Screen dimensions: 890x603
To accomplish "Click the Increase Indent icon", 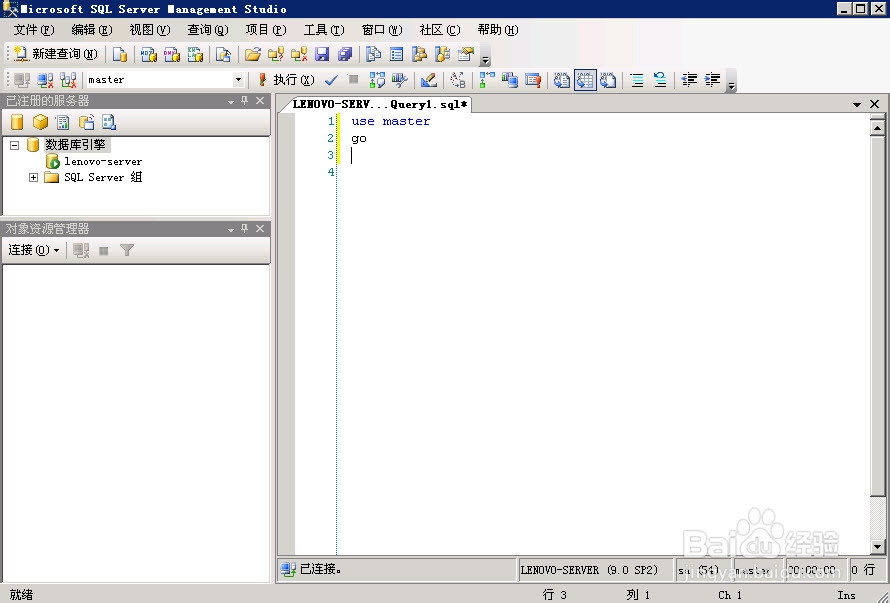I will point(712,80).
